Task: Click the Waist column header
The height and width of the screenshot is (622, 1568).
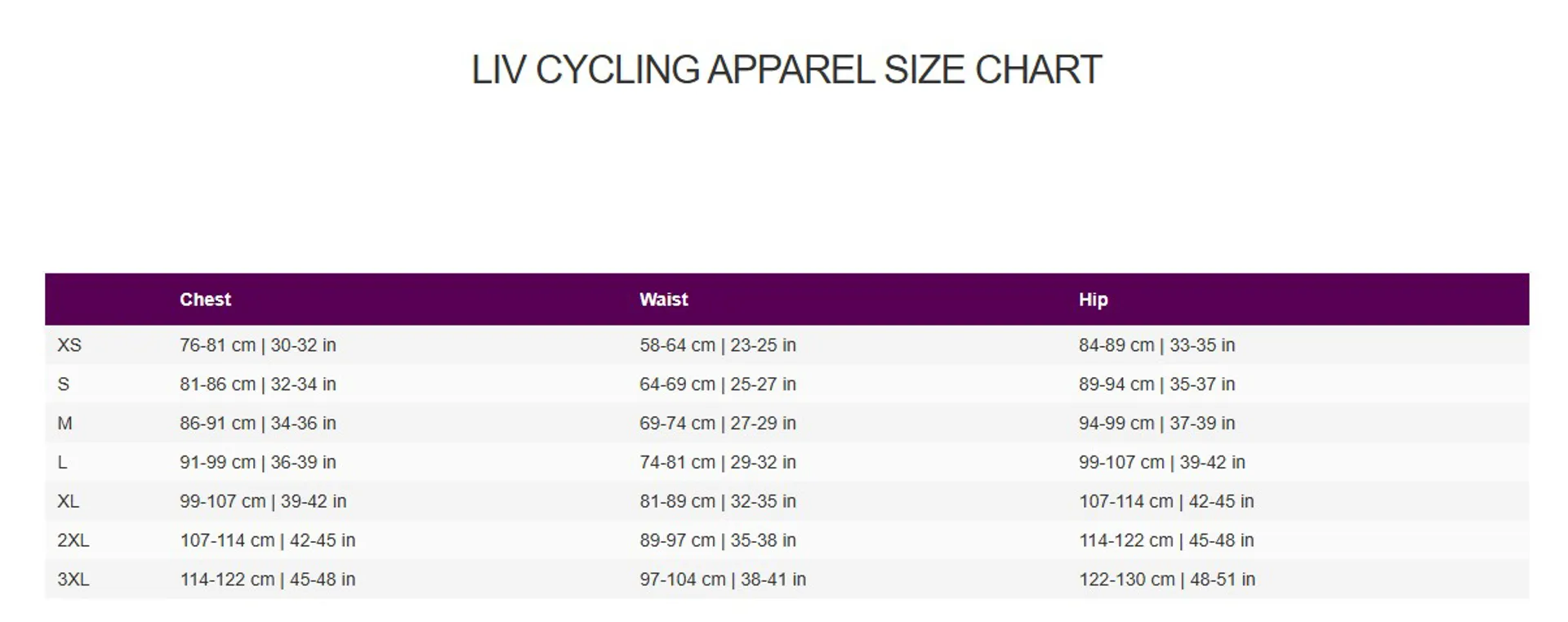Action: pos(663,300)
